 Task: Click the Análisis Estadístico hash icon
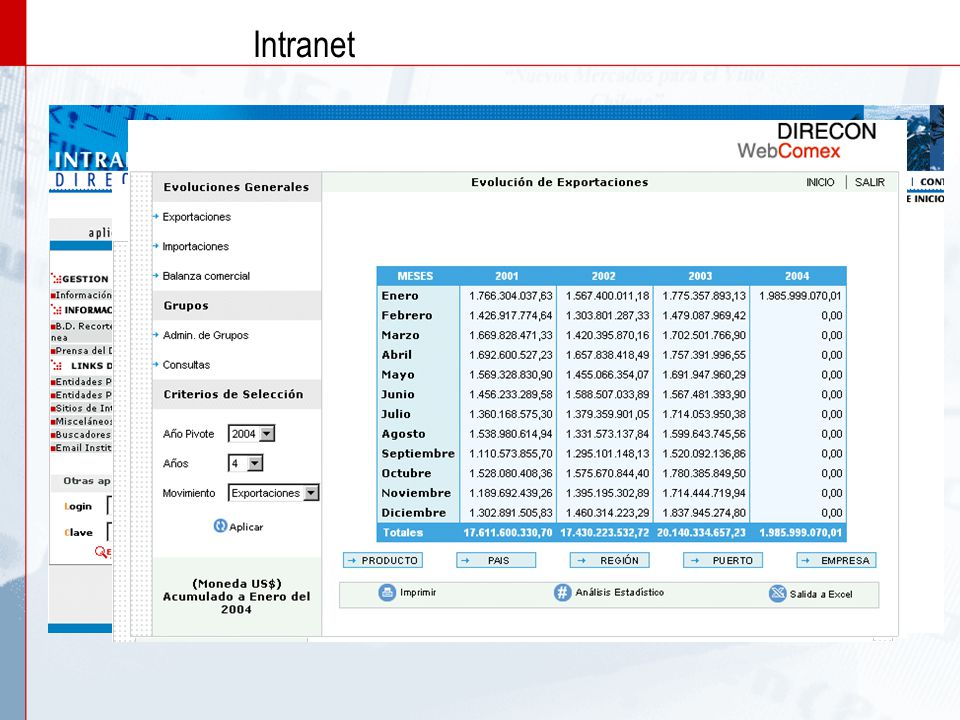[x=562, y=593]
